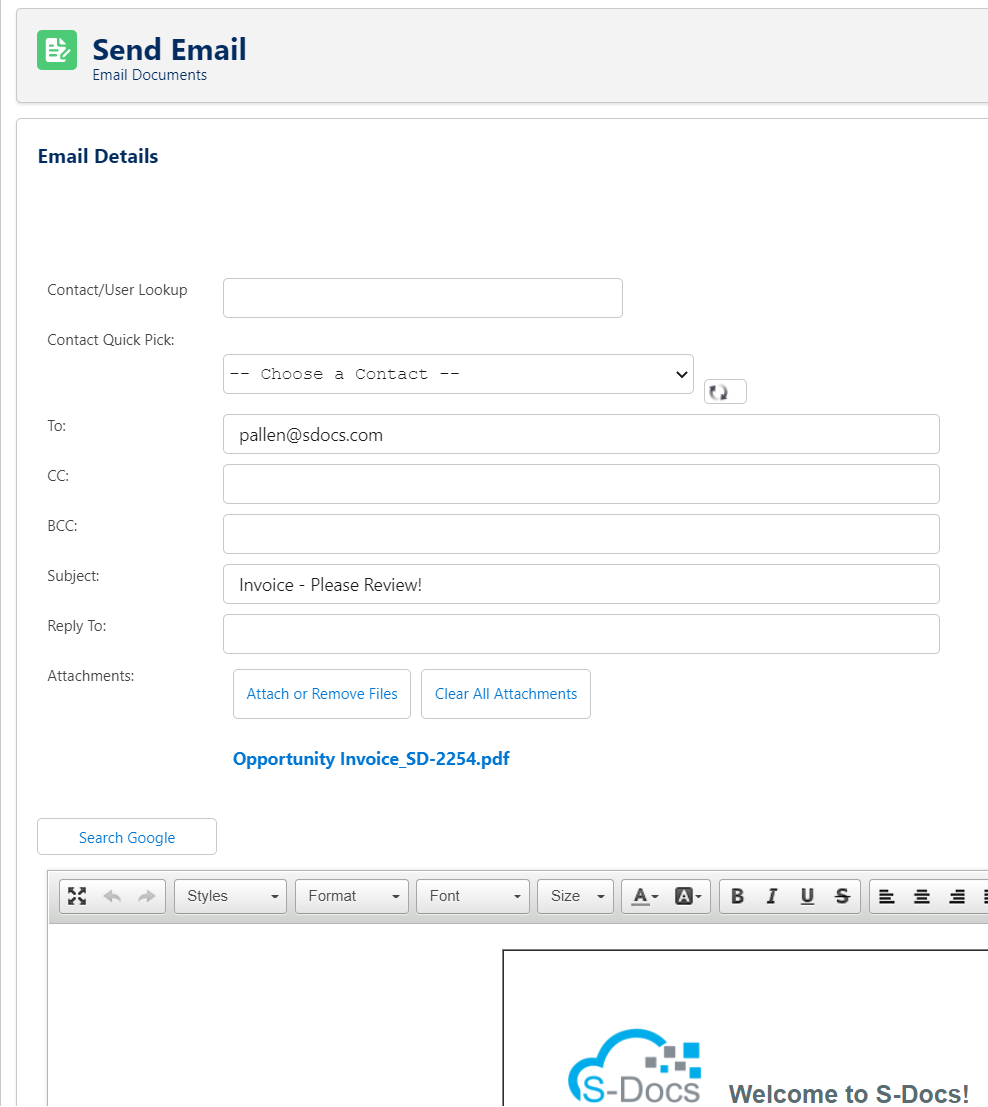This screenshot has width=988, height=1107.
Task: Open the Size dropdown
Action: [x=575, y=896]
